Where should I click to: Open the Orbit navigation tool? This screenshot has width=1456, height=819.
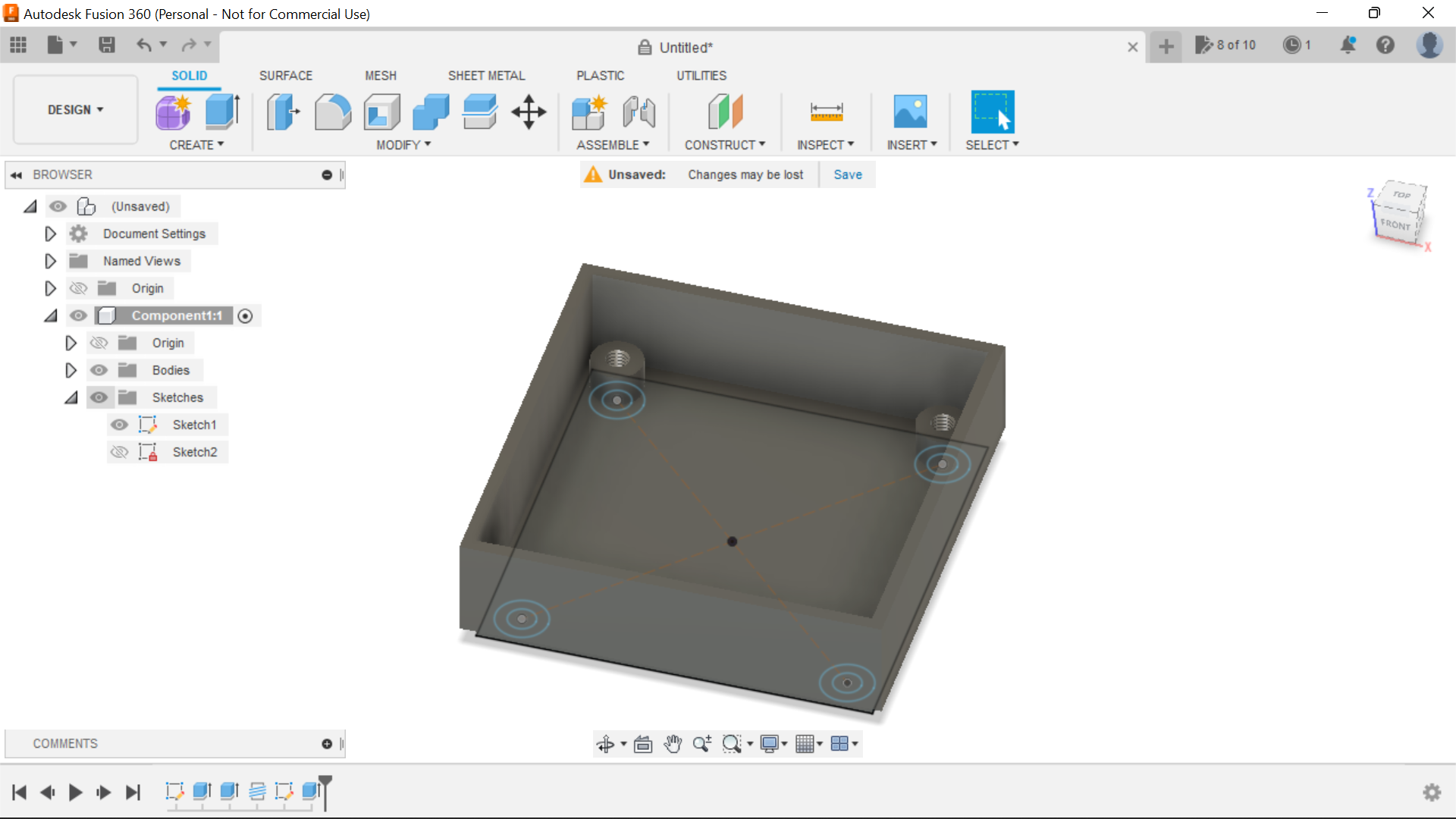tap(605, 744)
